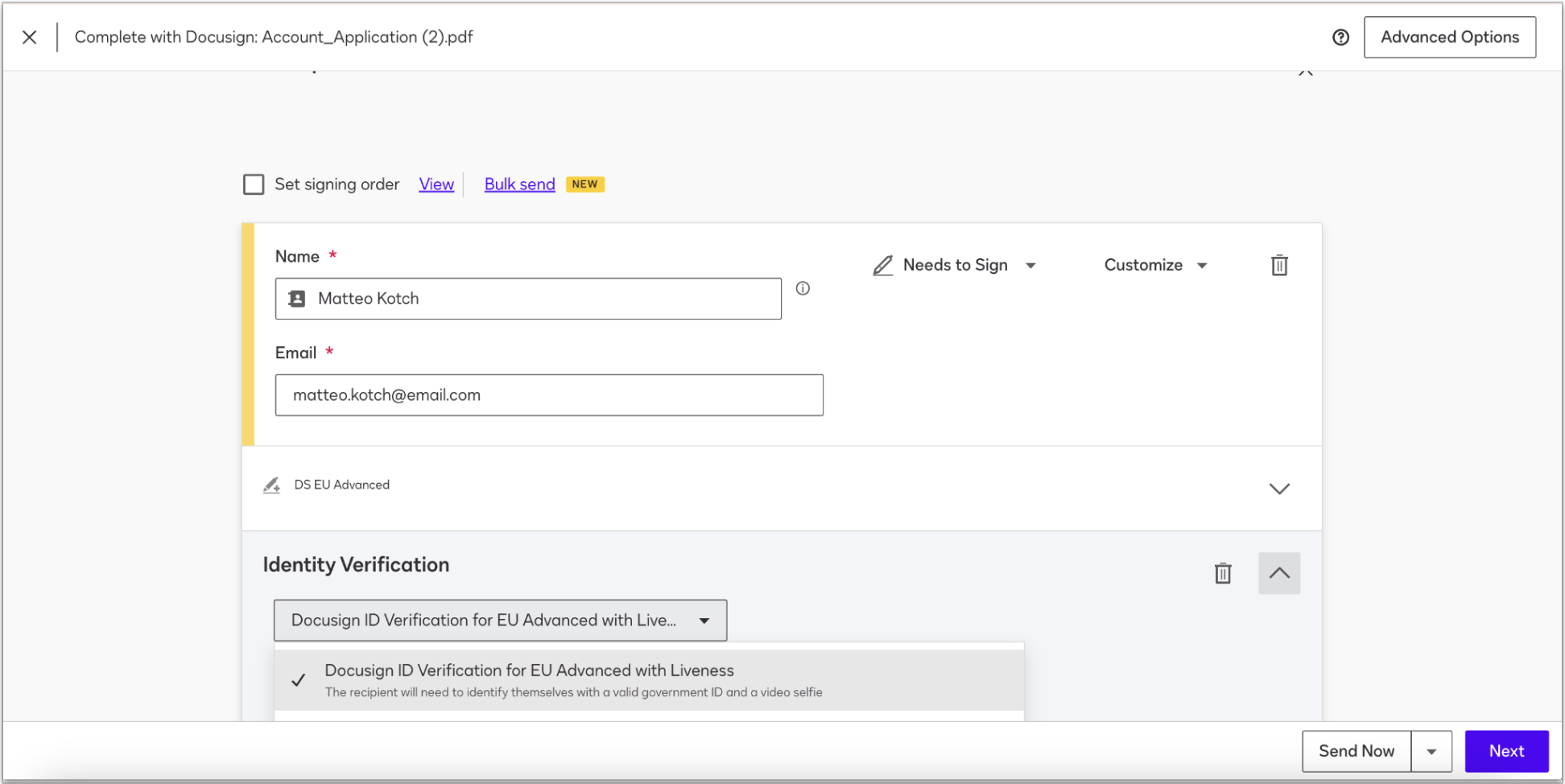Image resolution: width=1565 pixels, height=784 pixels.
Task: Click the DS EU Advanced signature icon
Action: [272, 485]
